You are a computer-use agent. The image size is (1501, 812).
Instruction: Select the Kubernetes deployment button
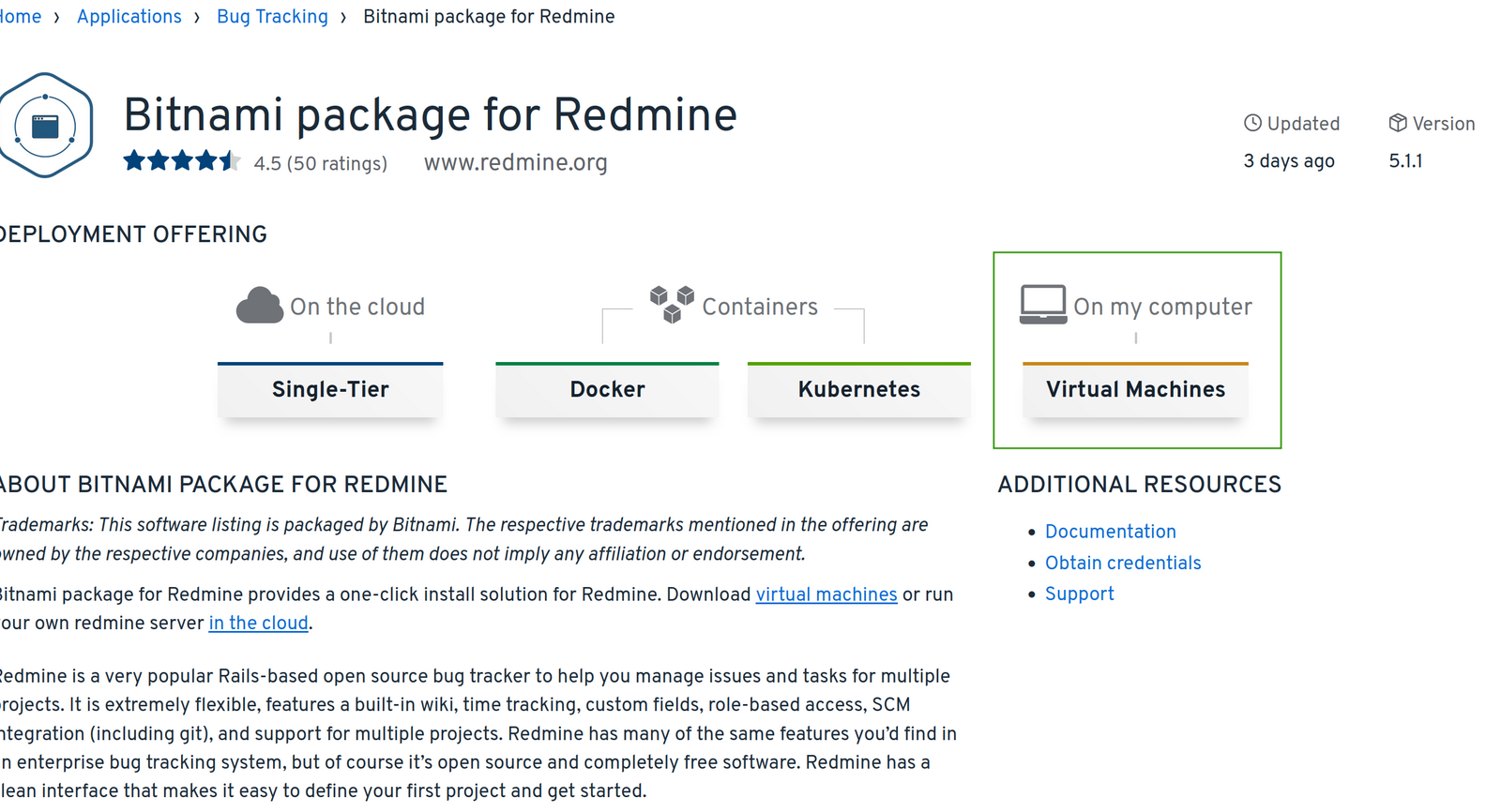click(858, 390)
